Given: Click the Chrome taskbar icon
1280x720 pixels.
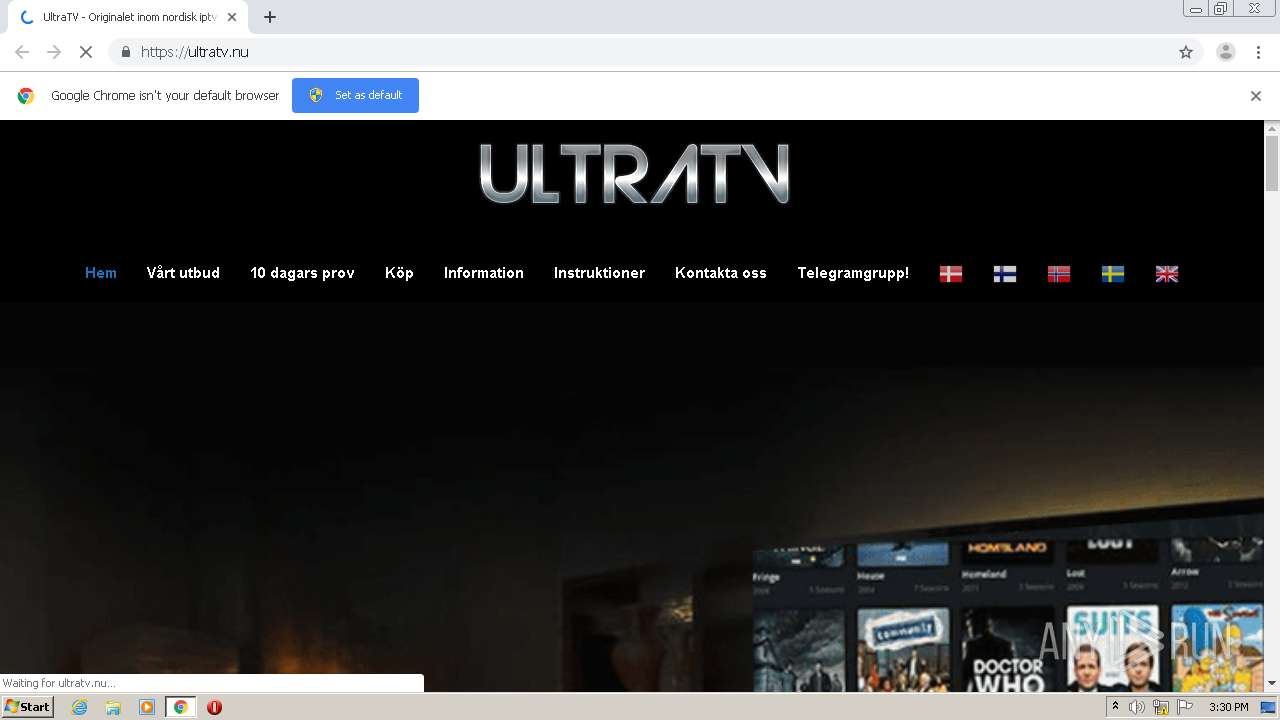Looking at the screenshot, I should pos(180,707).
